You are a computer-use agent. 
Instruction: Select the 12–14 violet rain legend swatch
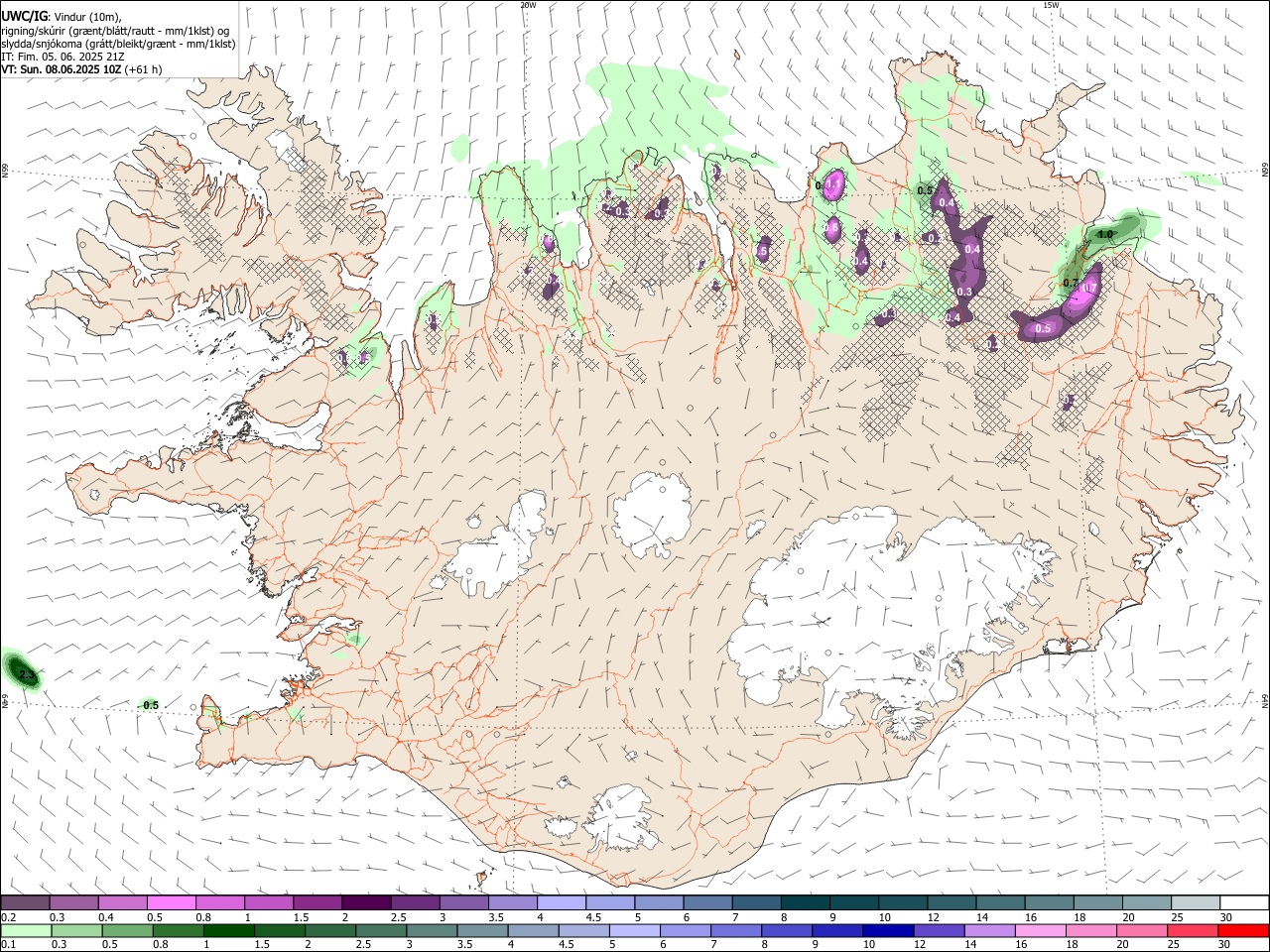939,931
